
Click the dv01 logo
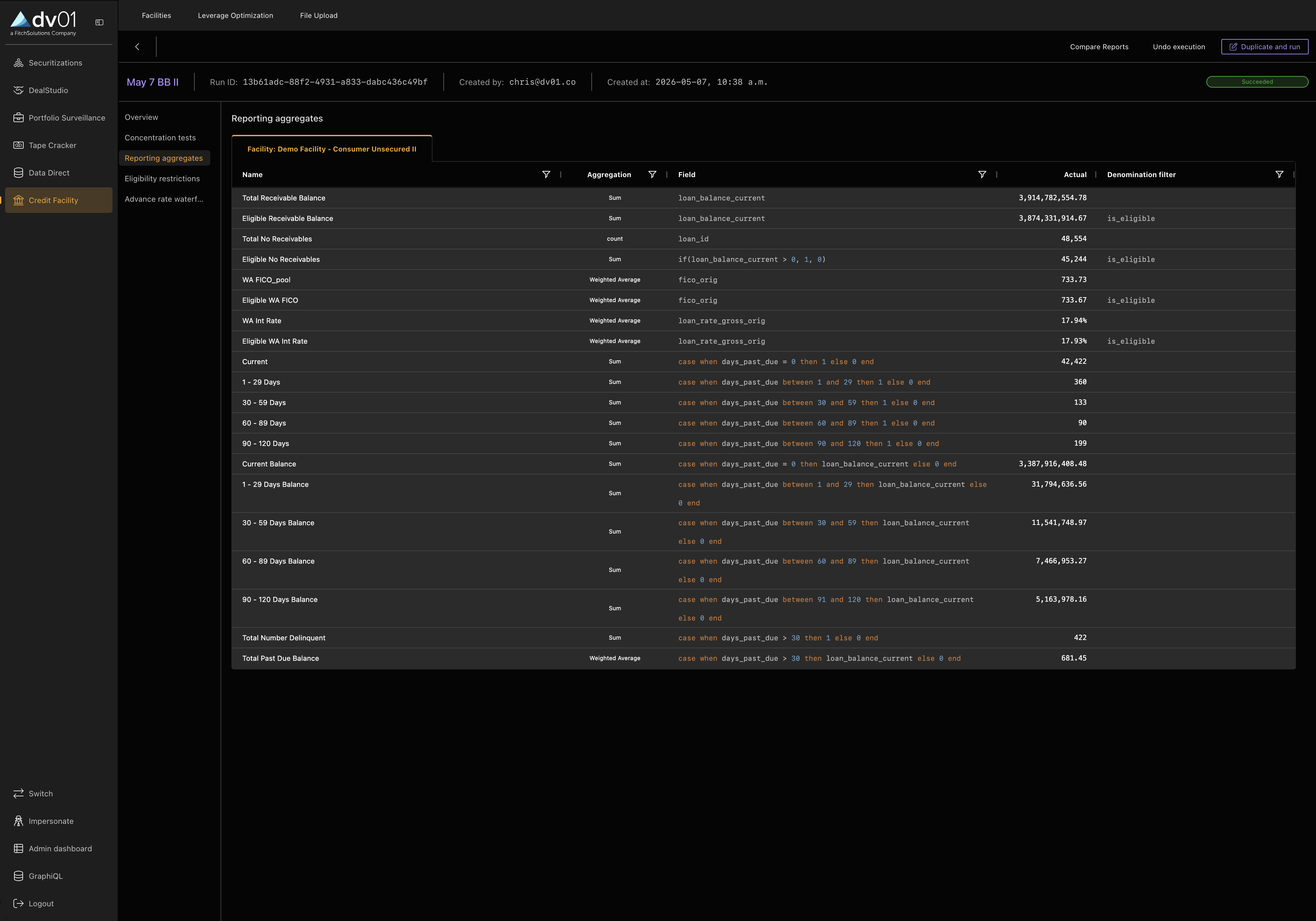(43, 23)
